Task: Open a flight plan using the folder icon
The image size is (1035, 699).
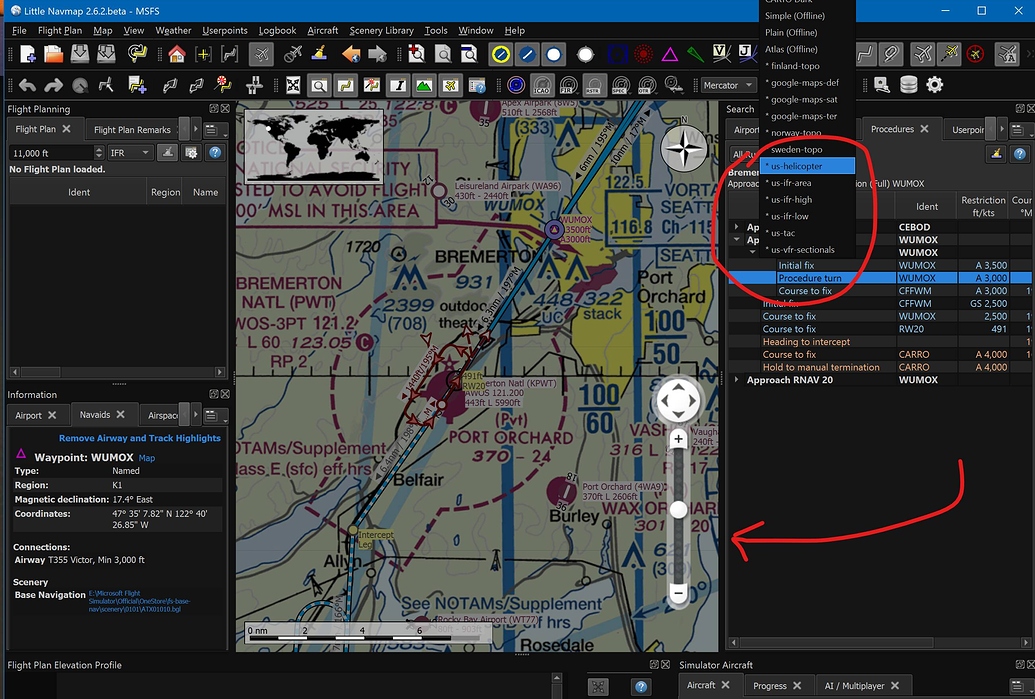Action: (52, 54)
